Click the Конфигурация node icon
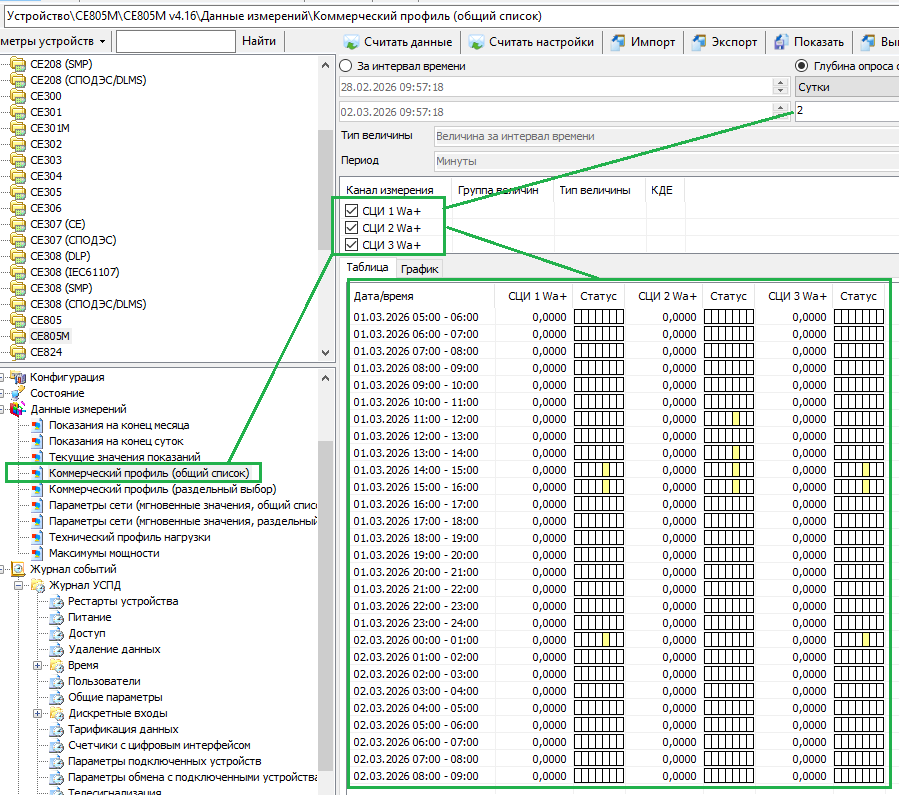899x795 pixels. pyautogui.click(x=18, y=377)
